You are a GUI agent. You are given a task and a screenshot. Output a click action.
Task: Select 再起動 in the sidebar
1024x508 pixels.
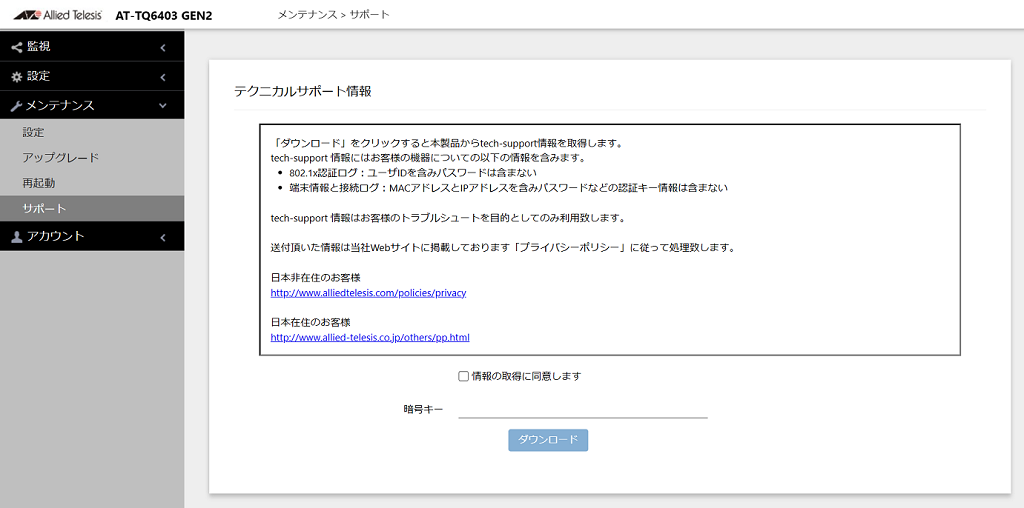39,183
